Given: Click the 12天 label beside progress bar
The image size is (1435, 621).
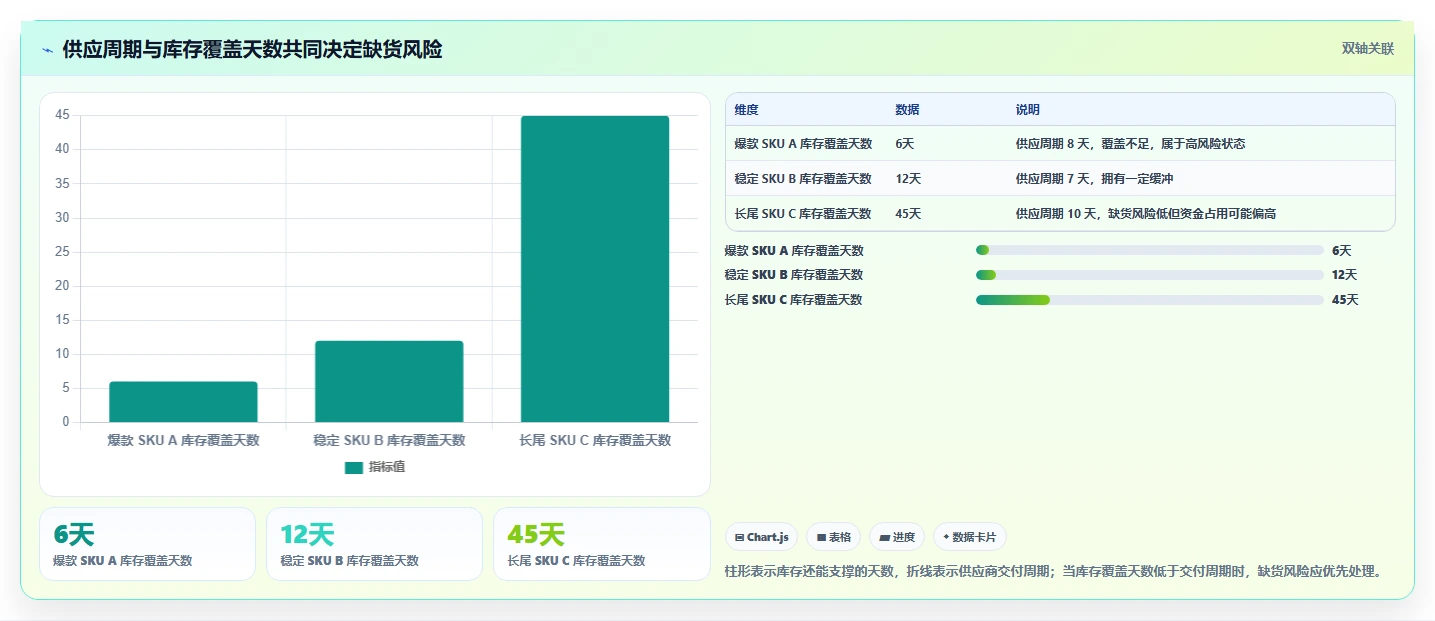Looking at the screenshot, I should tap(1344, 275).
